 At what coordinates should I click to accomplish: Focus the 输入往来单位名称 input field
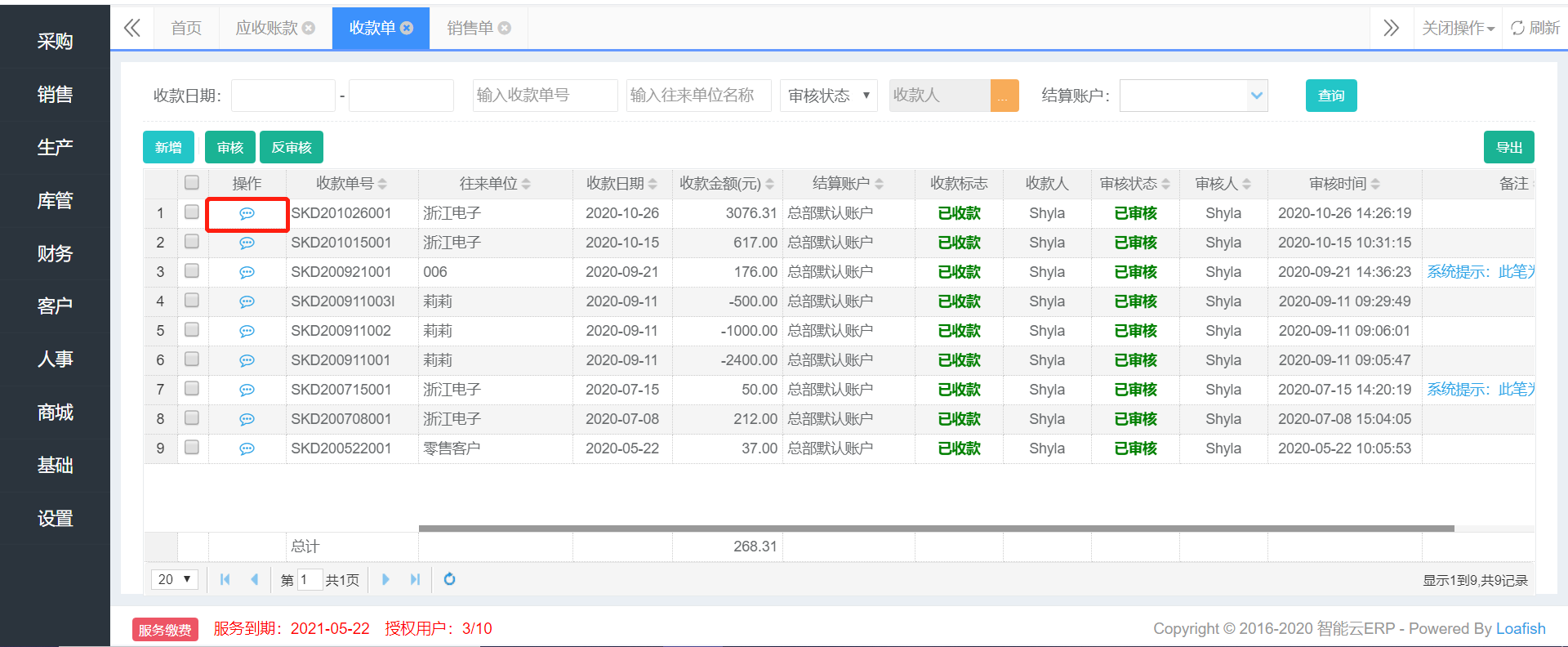(699, 96)
